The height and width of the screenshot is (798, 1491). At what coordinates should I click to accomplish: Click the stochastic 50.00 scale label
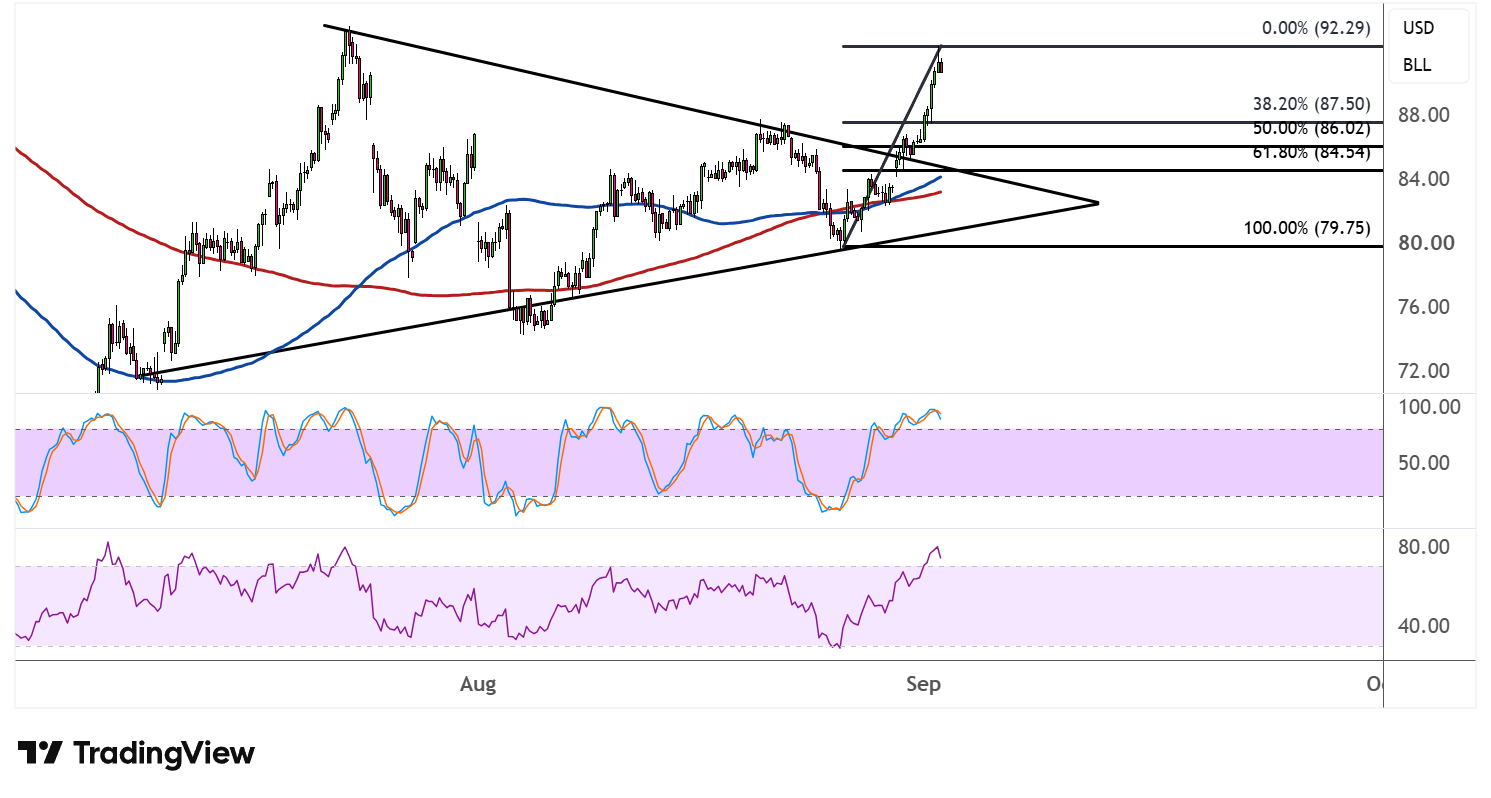pos(1425,463)
